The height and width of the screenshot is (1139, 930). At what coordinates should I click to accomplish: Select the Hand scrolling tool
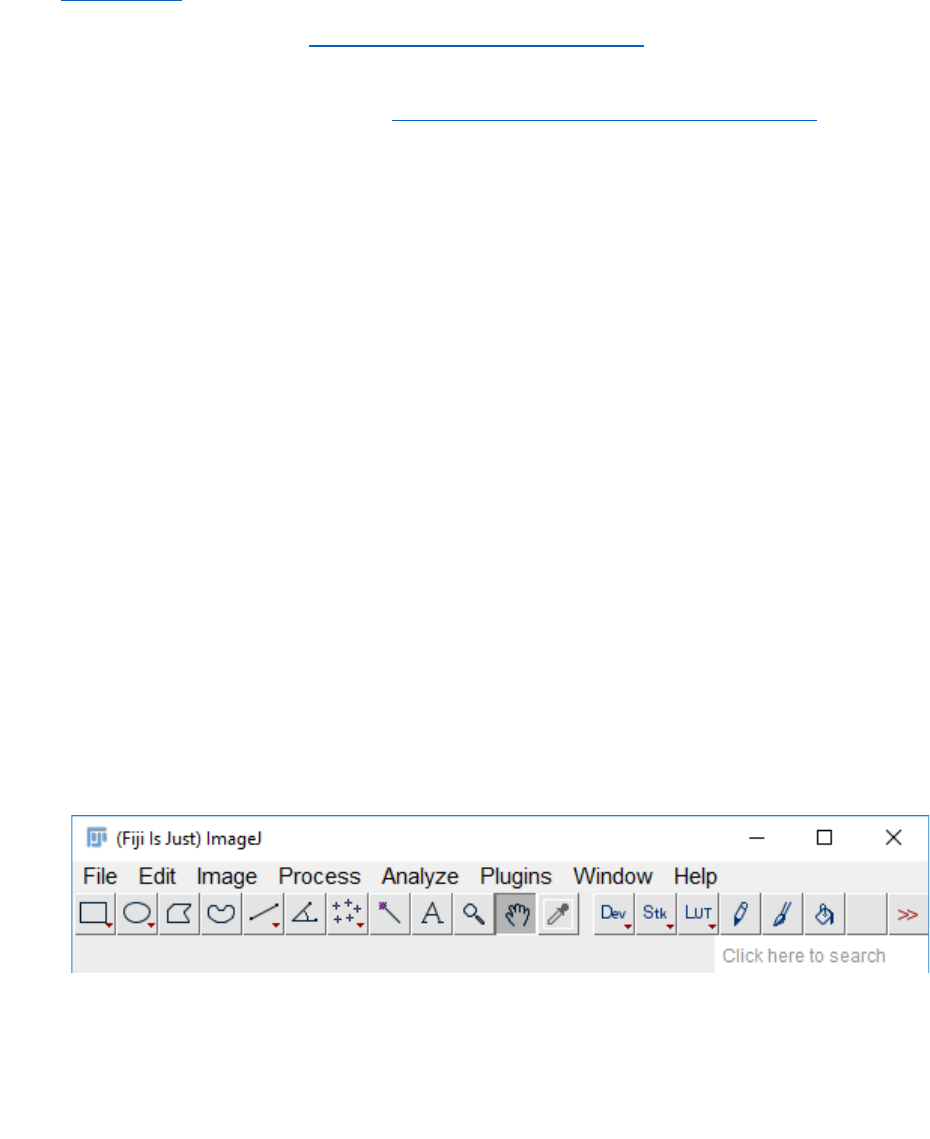point(517,914)
